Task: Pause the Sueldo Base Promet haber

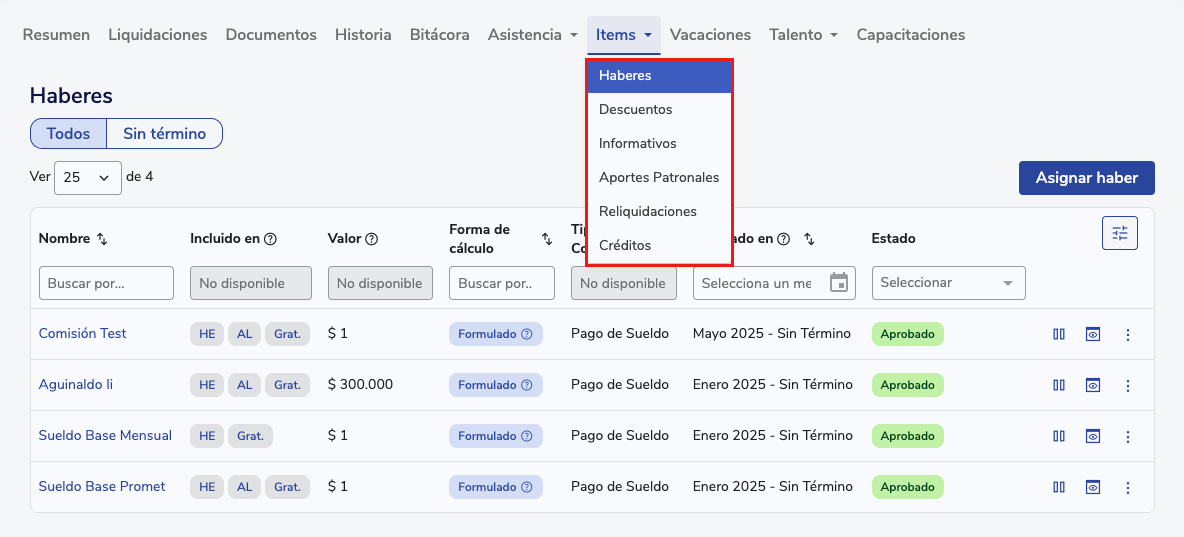Action: click(x=1059, y=487)
